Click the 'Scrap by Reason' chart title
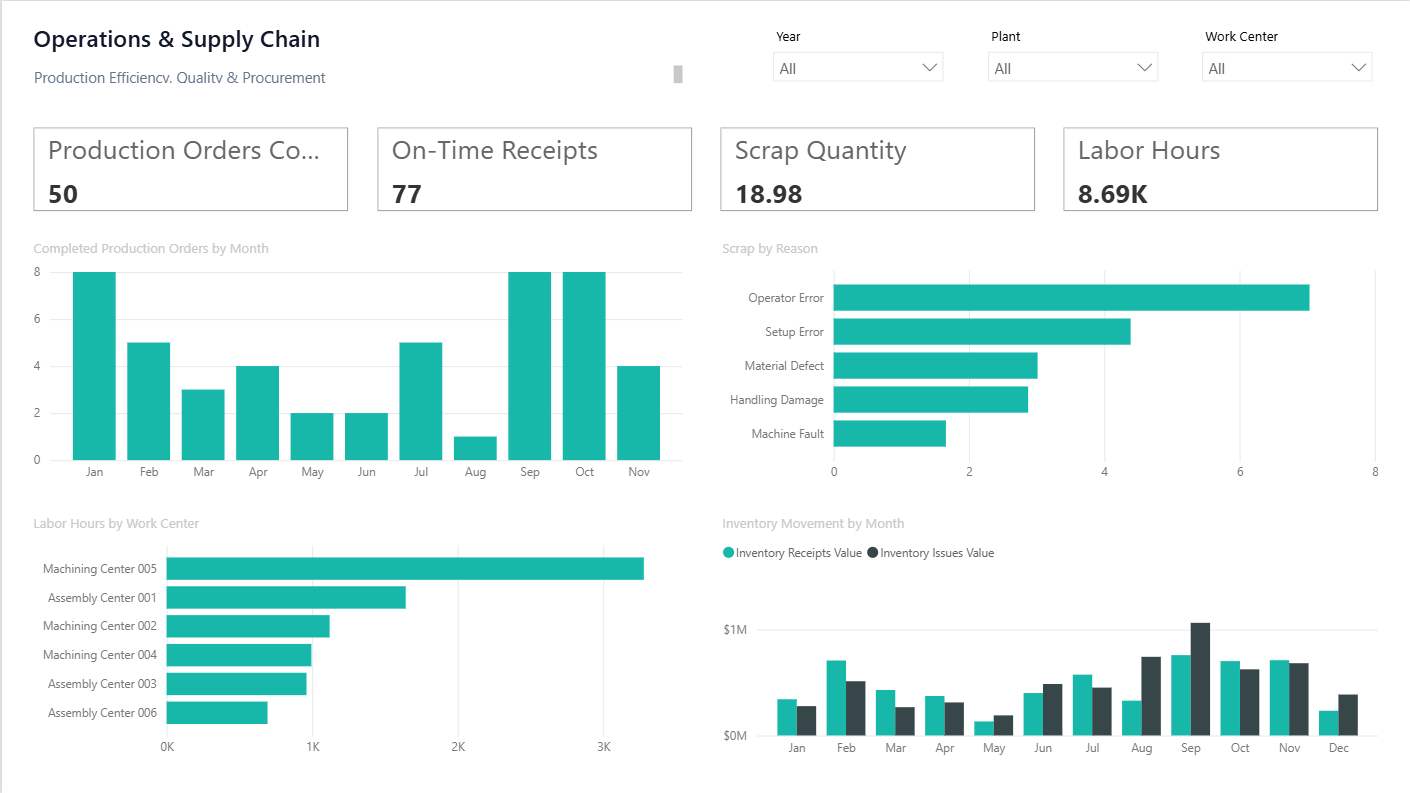Image resolution: width=1410 pixels, height=793 pixels. pos(770,248)
